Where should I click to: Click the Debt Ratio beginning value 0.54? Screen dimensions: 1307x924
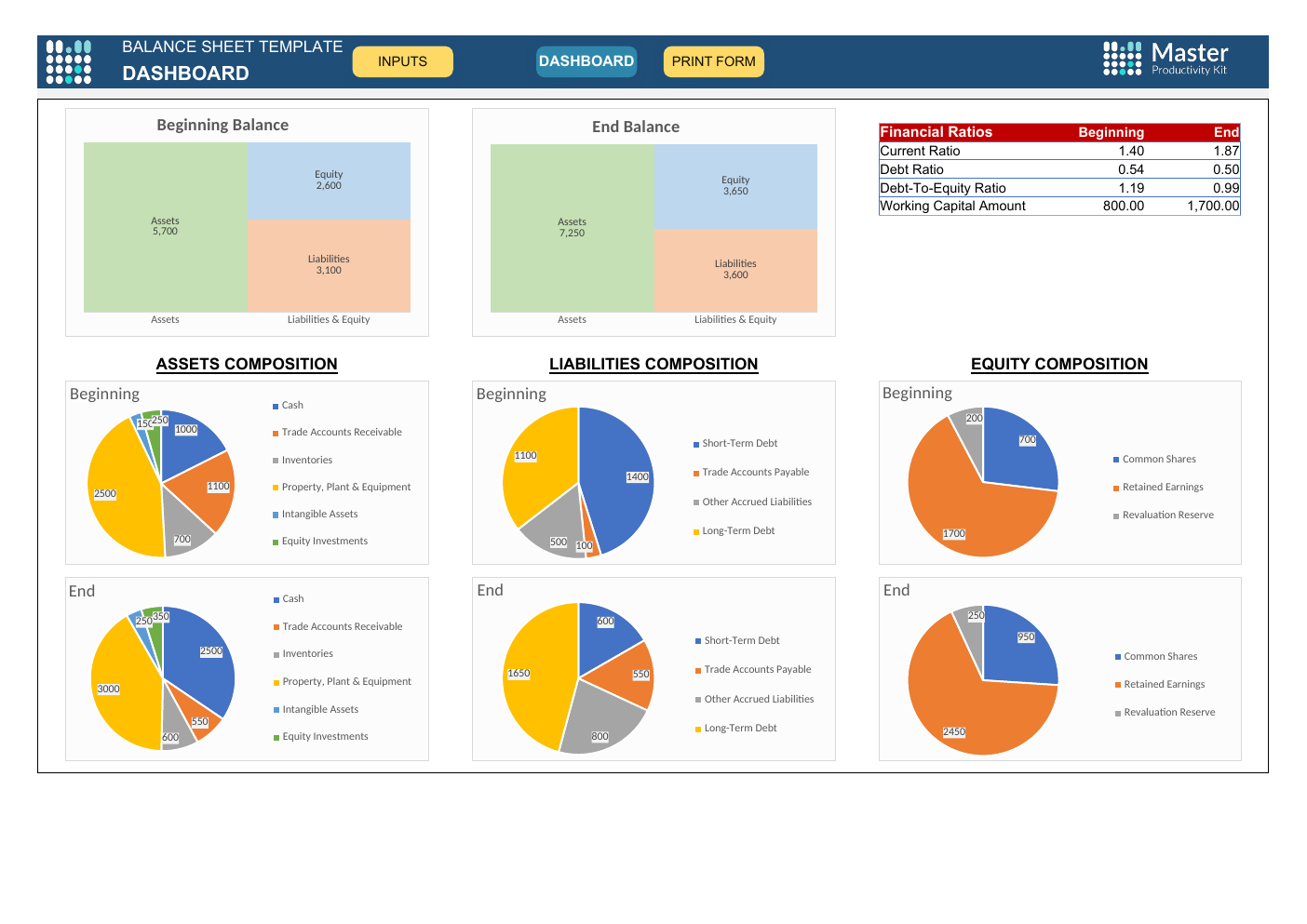(1131, 169)
